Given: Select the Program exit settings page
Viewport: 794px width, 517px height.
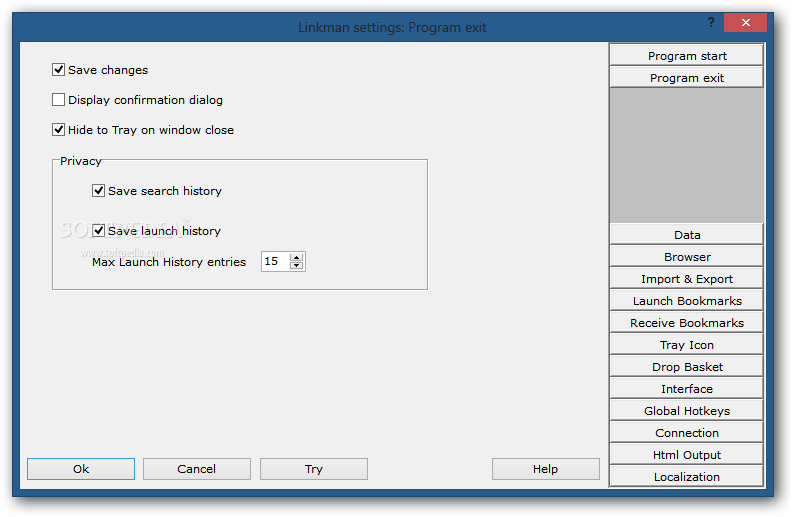Looking at the screenshot, I should [687, 77].
